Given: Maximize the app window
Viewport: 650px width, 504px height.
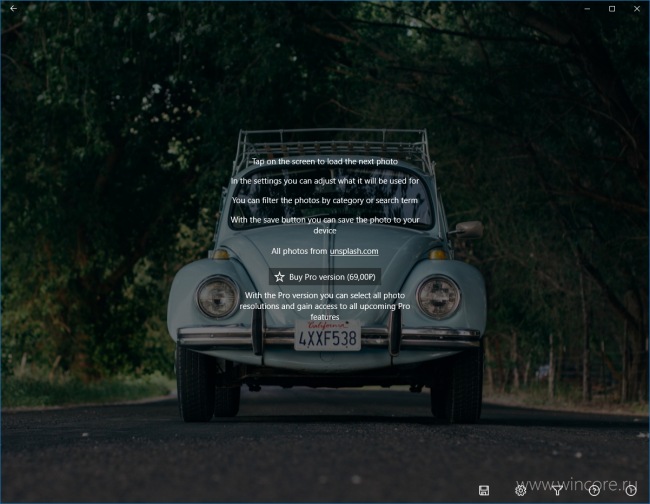Looking at the screenshot, I should click(x=612, y=9).
